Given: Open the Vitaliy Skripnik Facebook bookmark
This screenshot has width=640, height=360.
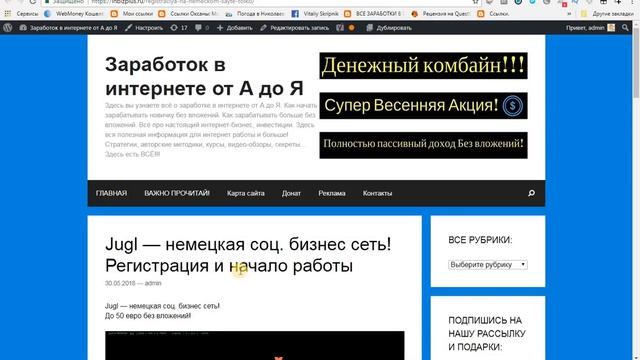Looking at the screenshot, I should point(315,14).
